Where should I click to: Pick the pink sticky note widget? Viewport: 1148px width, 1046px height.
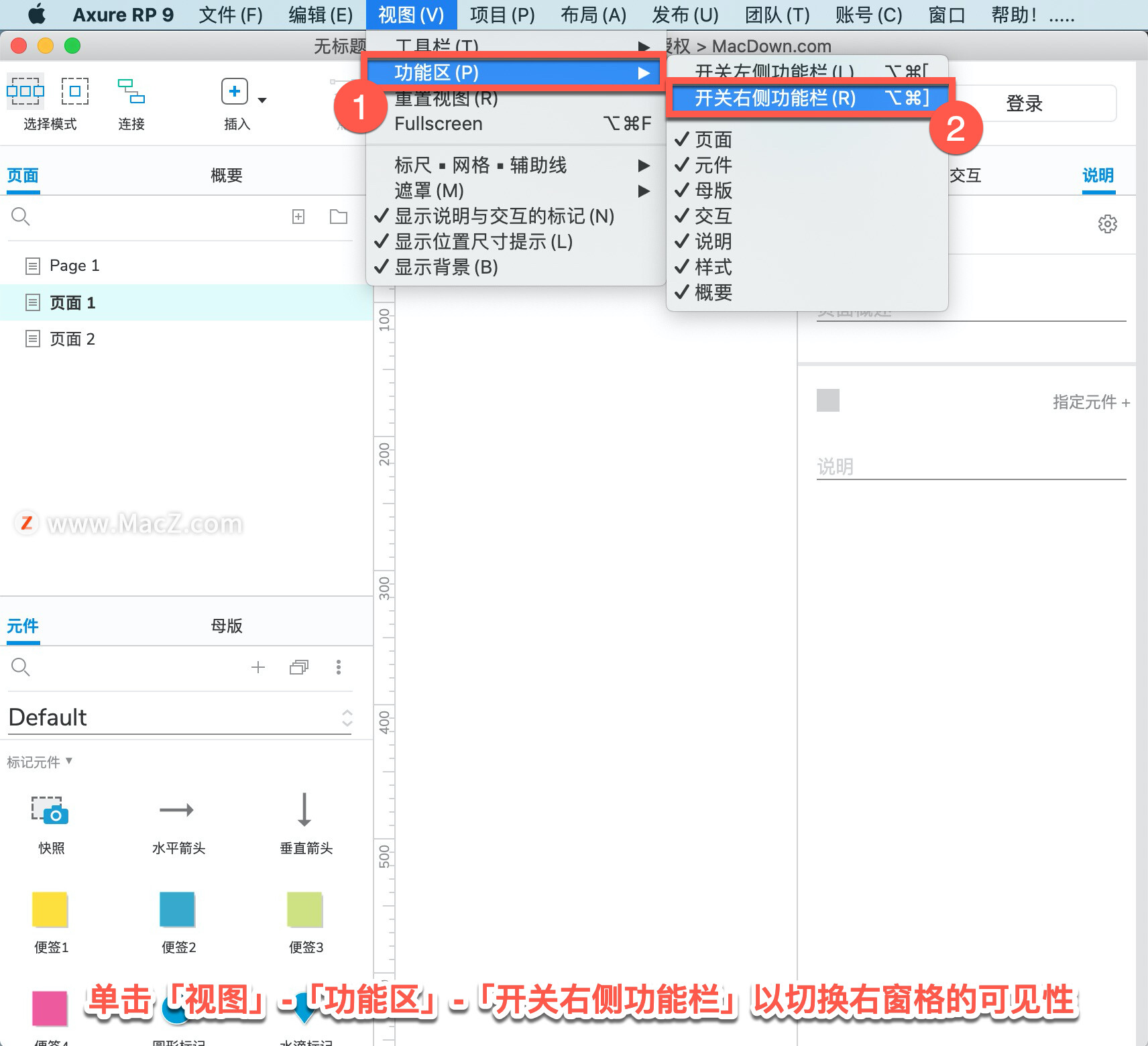[x=50, y=1009]
